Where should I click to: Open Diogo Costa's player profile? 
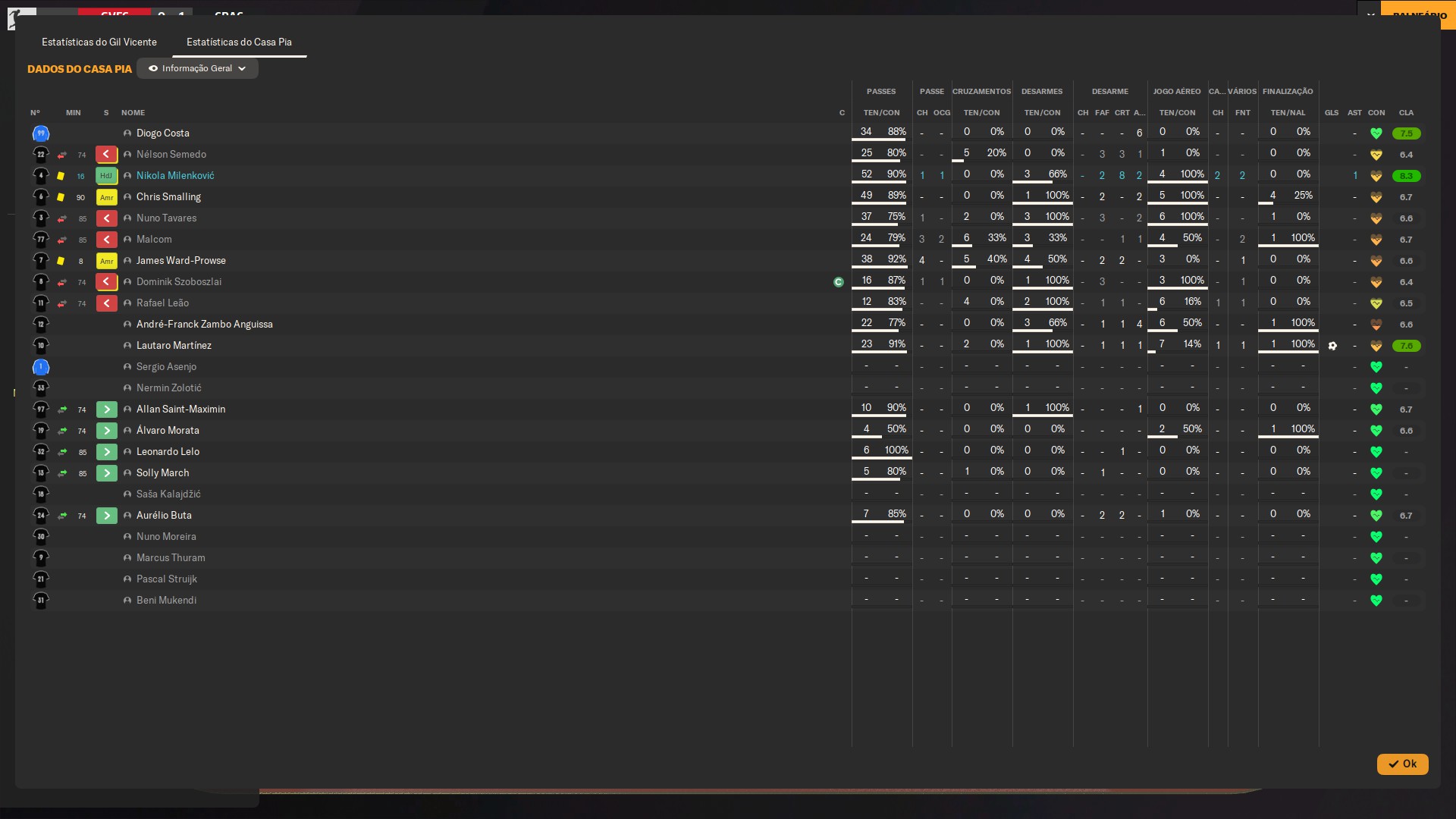163,133
